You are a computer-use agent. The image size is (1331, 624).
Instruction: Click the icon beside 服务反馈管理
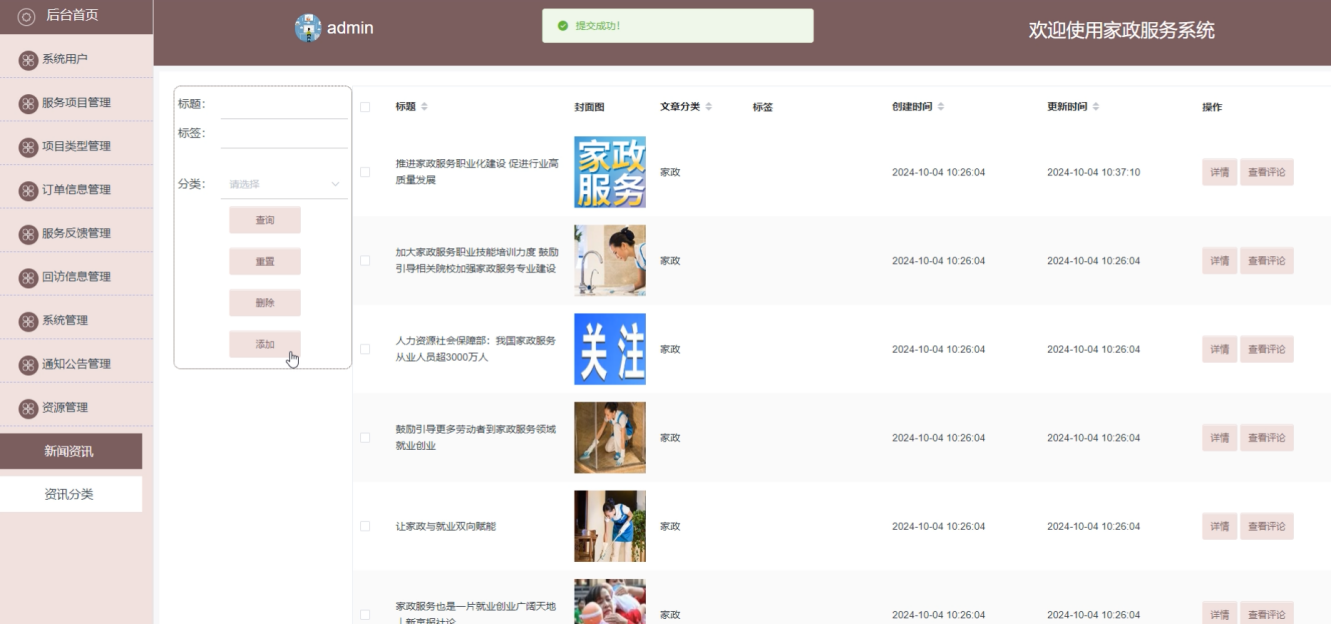coord(29,234)
